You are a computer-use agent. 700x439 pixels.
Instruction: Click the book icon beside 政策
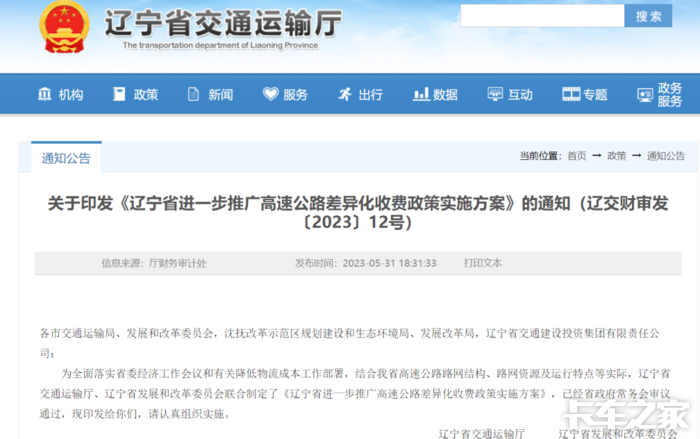coord(119,94)
